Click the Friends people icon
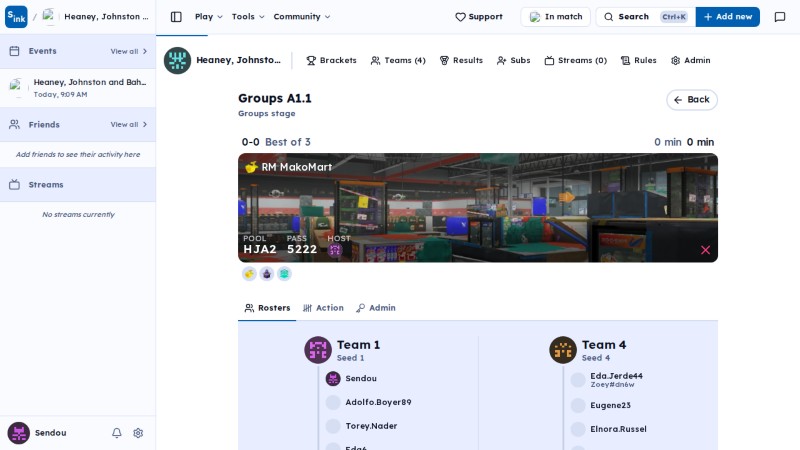Screen dimensions: 800x450 (14, 124)
